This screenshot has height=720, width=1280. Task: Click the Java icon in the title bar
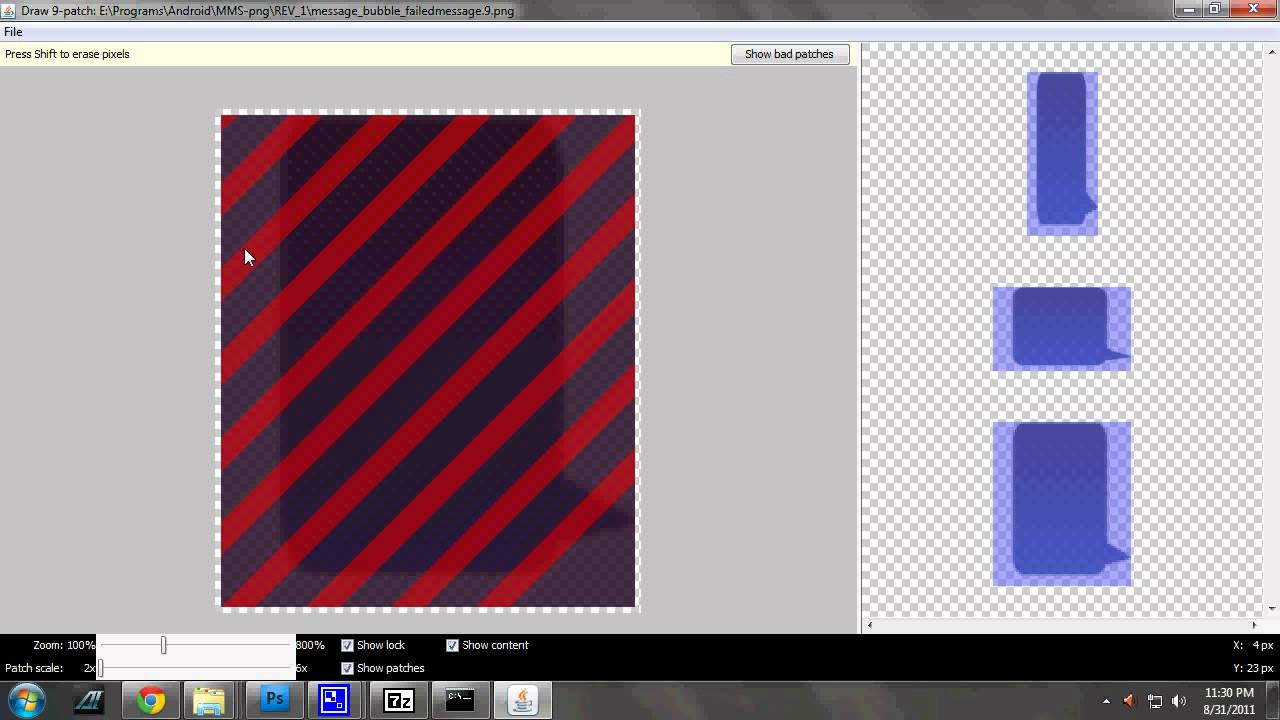[x=9, y=10]
